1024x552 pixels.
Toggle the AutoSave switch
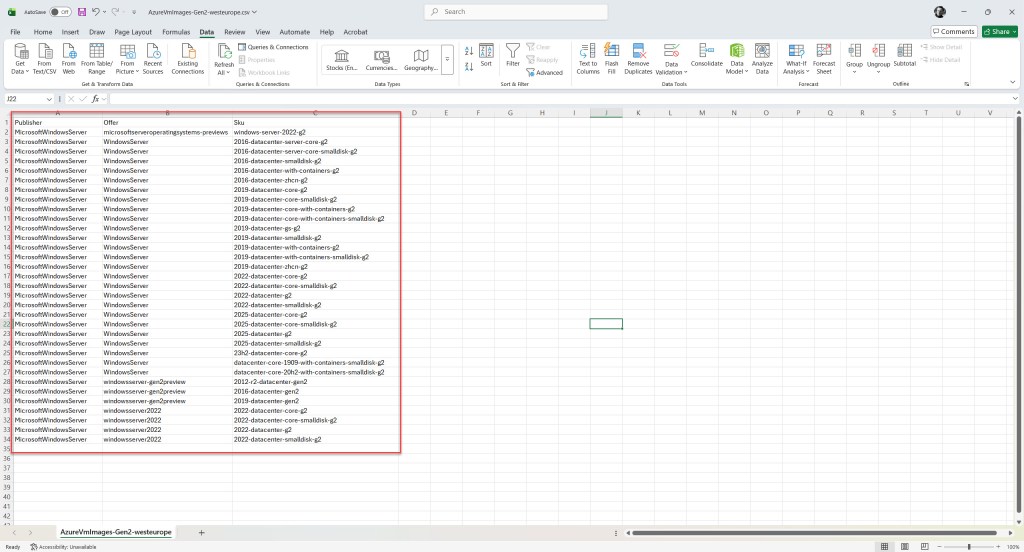coord(60,12)
